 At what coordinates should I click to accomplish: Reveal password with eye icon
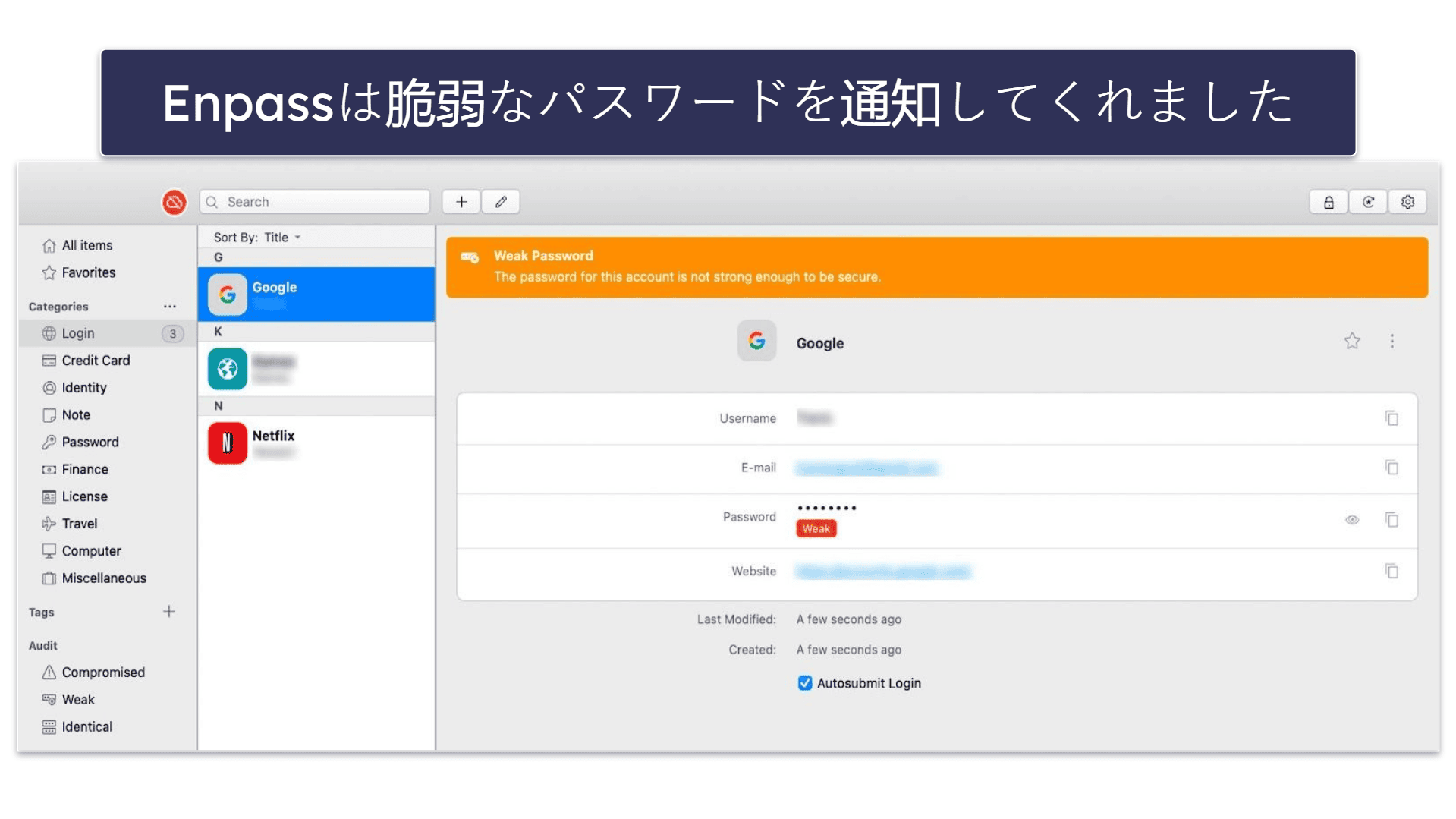pos(1352,520)
